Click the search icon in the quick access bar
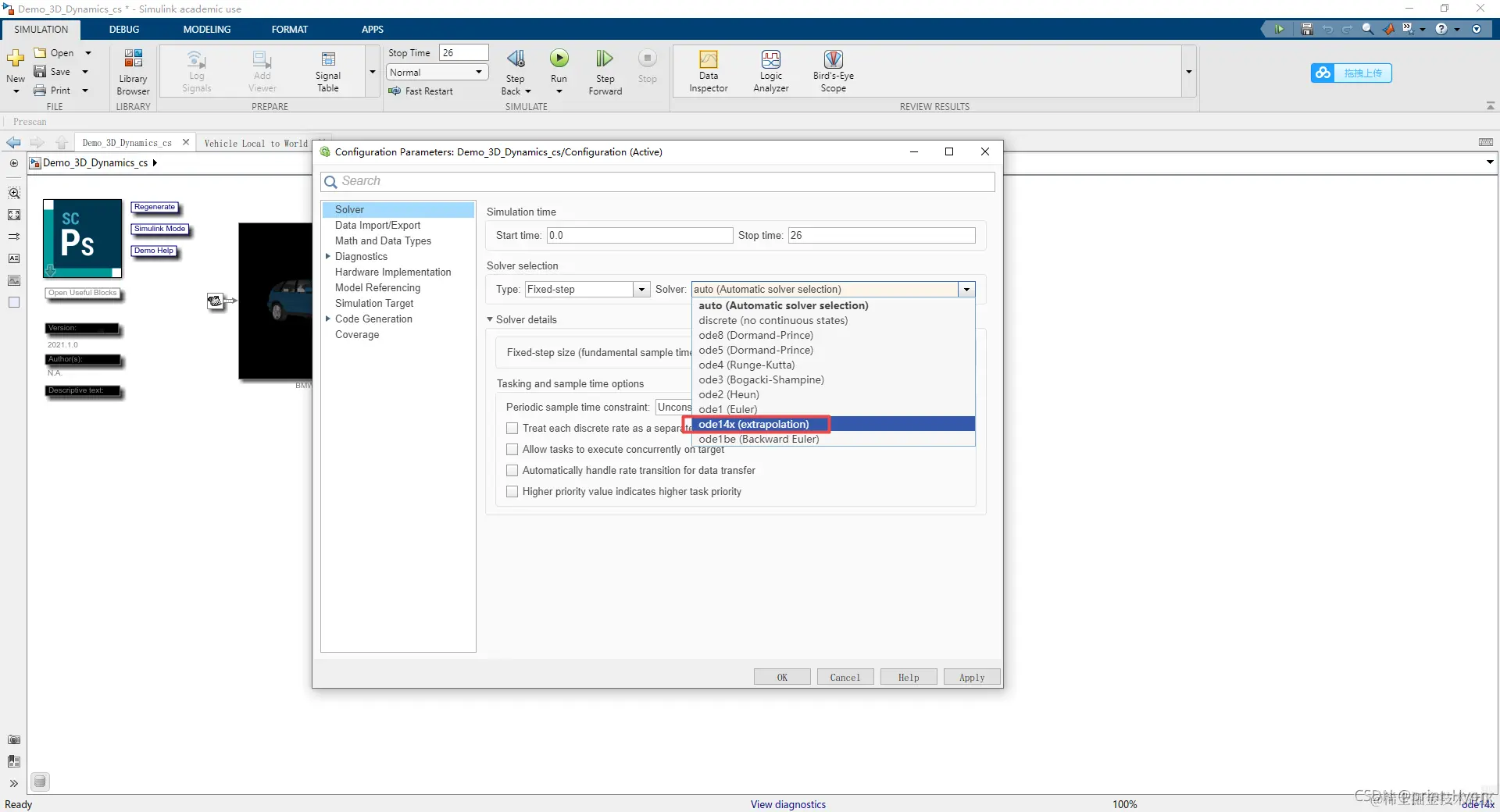This screenshot has height=812, width=1500. pyautogui.click(x=1368, y=29)
